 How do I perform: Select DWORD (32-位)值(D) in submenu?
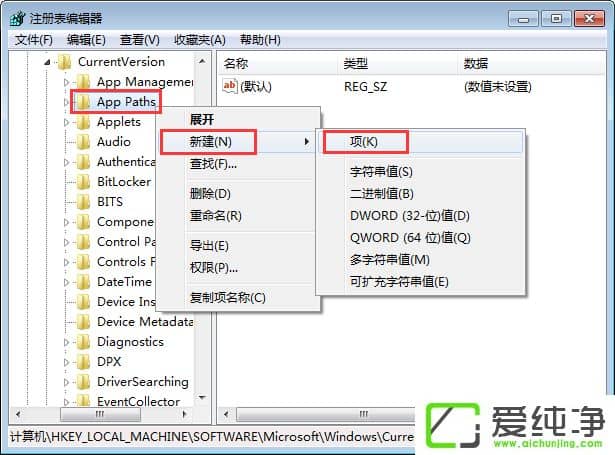point(420,216)
